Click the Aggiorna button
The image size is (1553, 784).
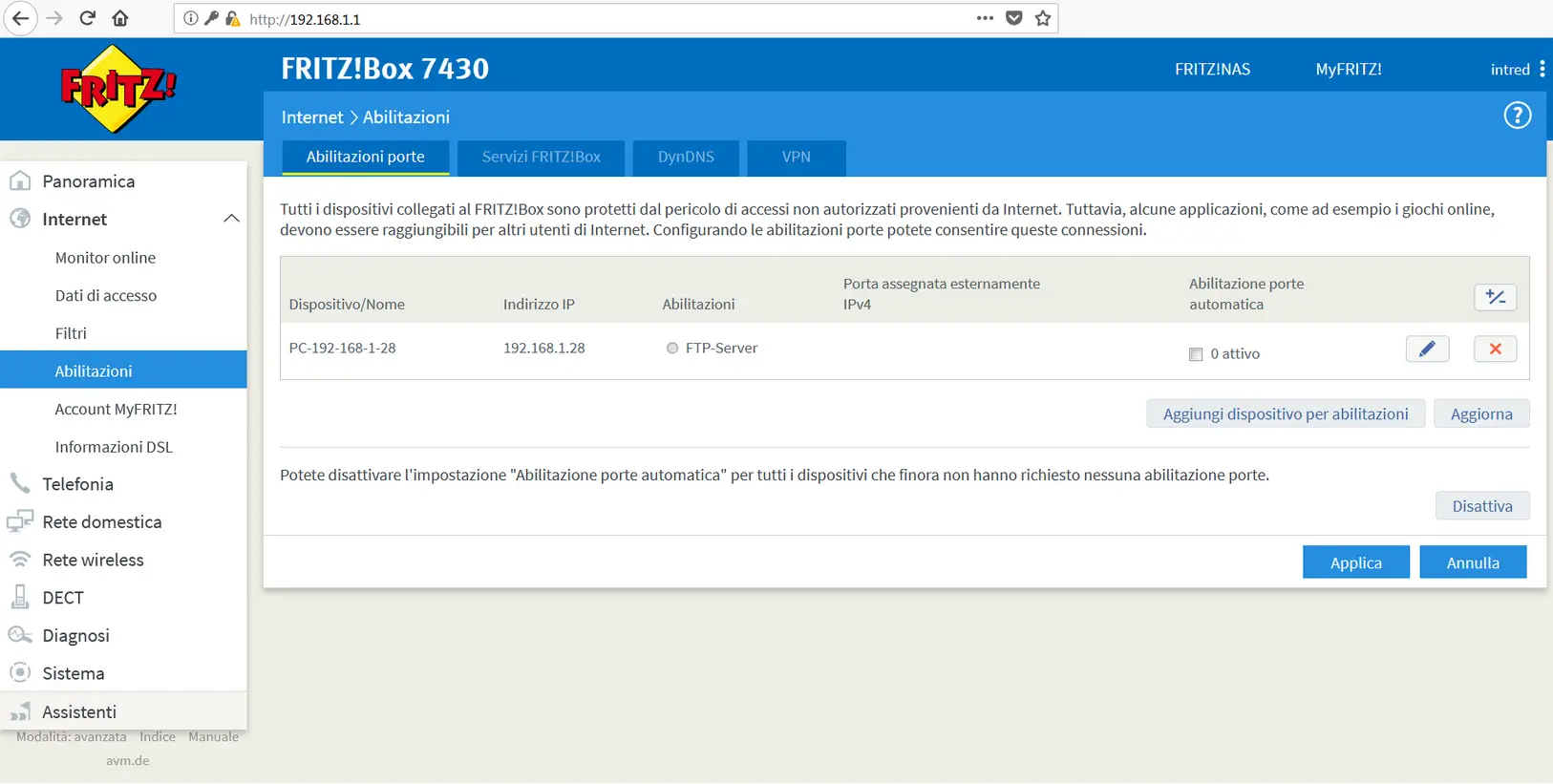click(x=1481, y=413)
